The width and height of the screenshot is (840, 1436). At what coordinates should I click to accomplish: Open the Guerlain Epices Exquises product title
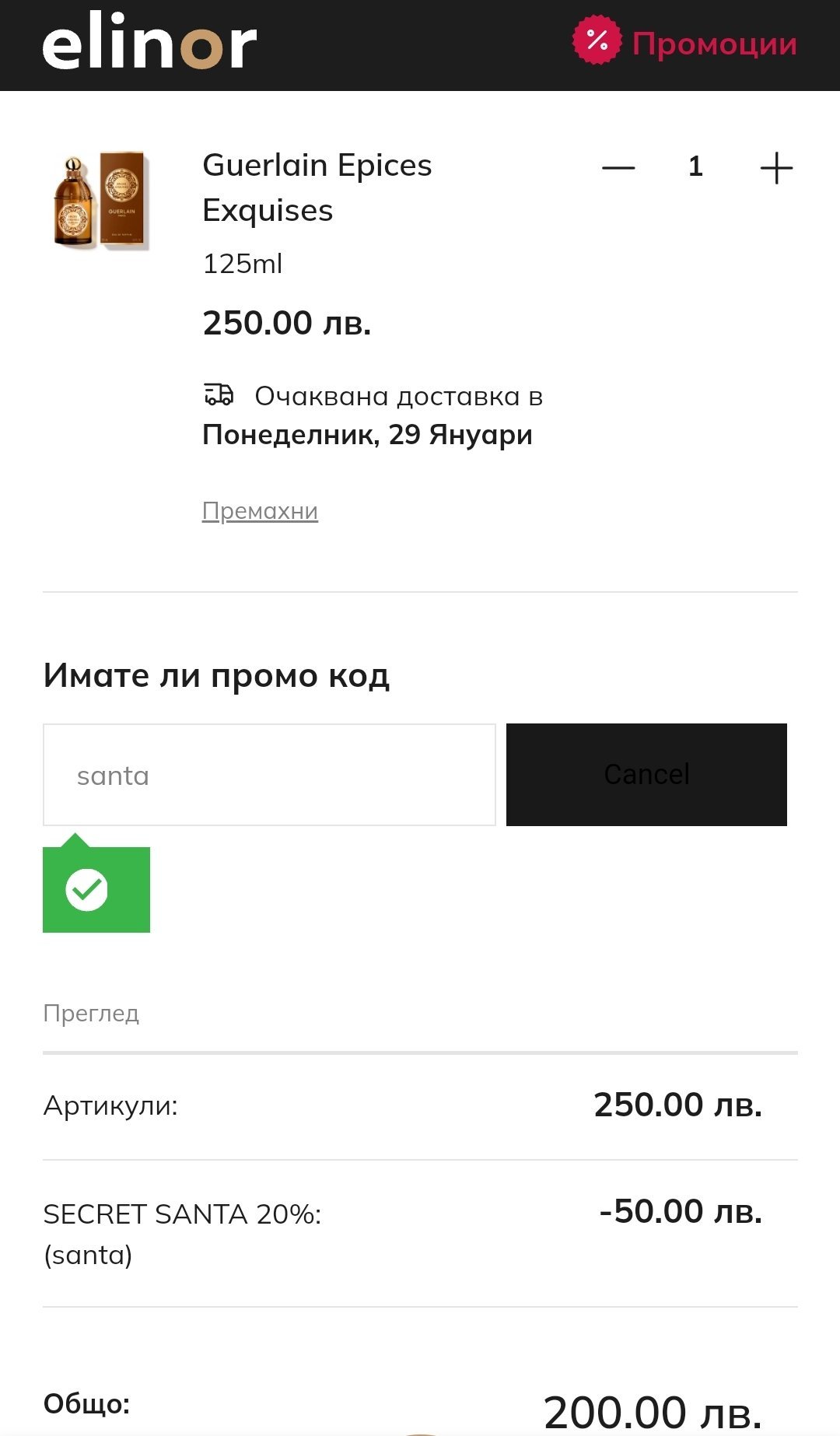coord(317,187)
